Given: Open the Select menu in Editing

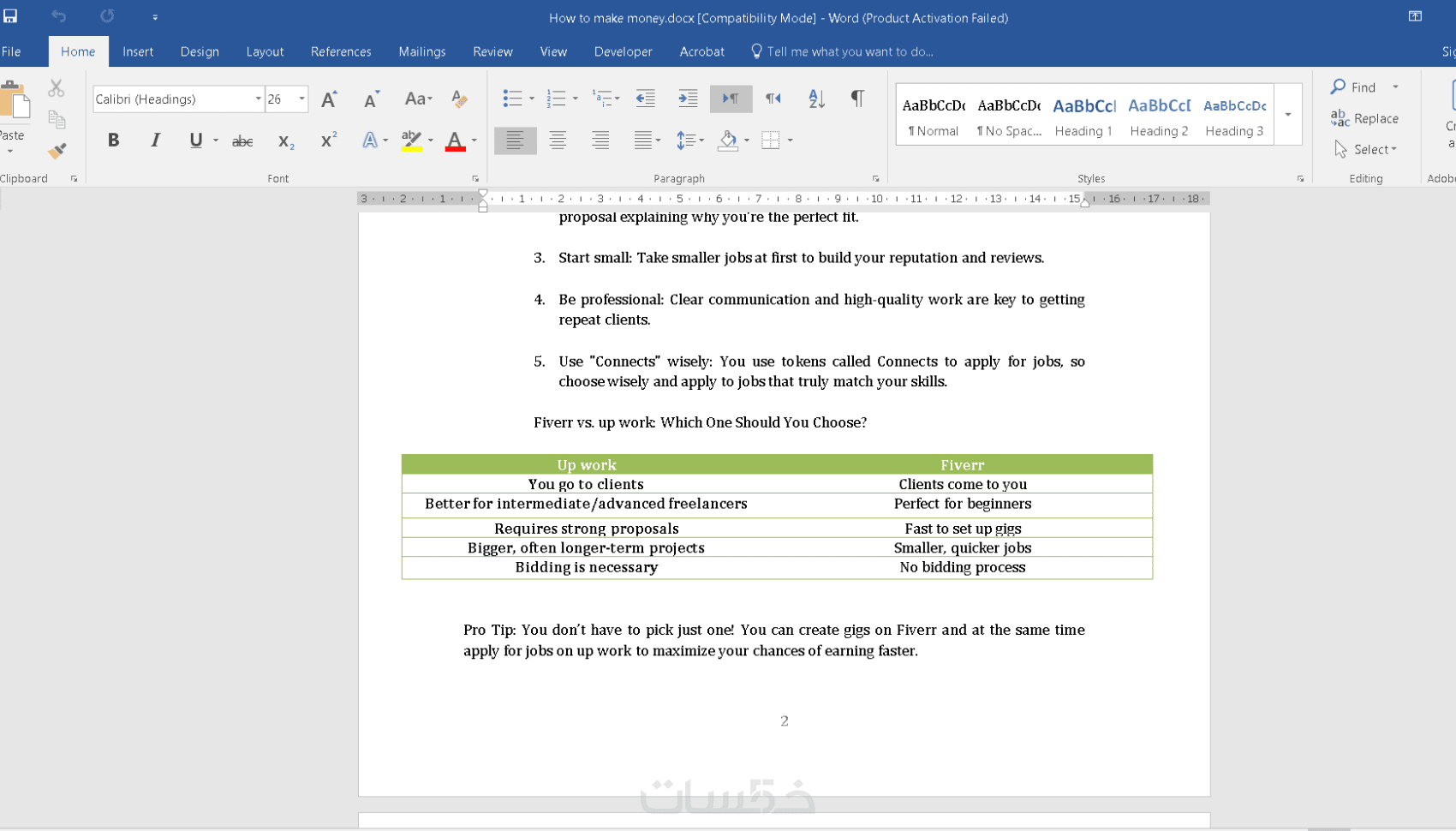Looking at the screenshot, I should (x=1365, y=149).
